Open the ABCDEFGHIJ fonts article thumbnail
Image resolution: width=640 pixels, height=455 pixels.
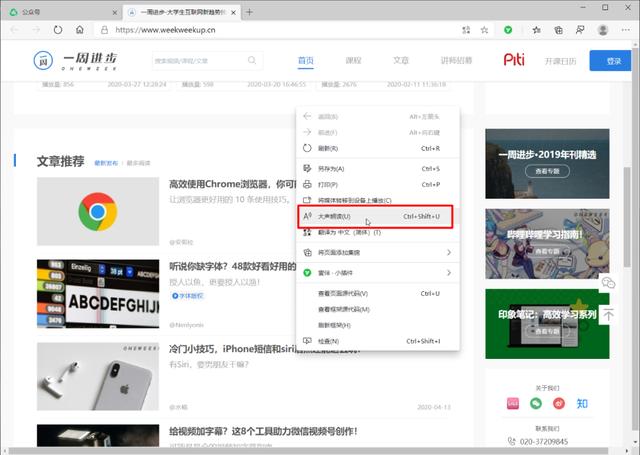[98, 294]
